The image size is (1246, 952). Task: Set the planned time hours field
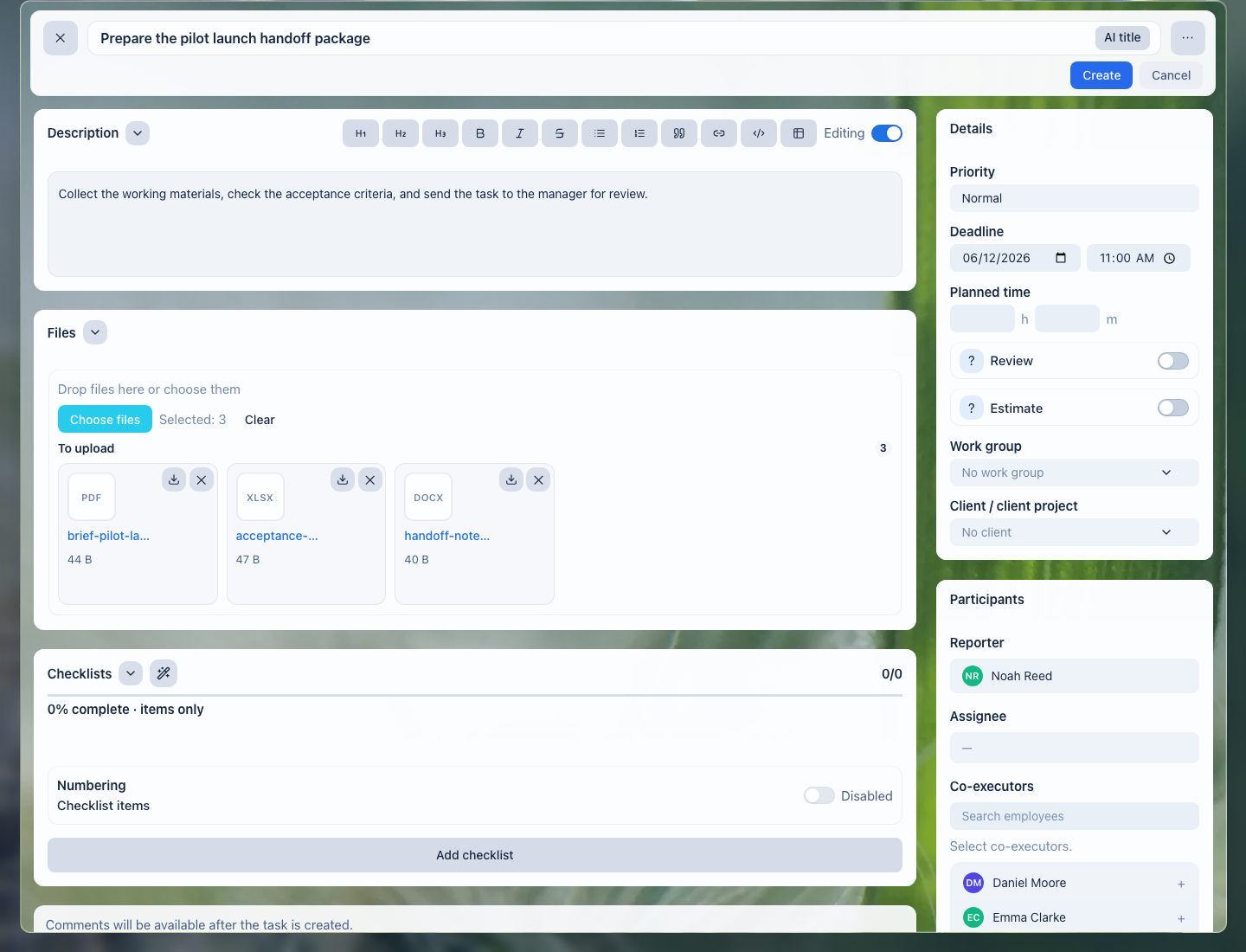coord(982,318)
